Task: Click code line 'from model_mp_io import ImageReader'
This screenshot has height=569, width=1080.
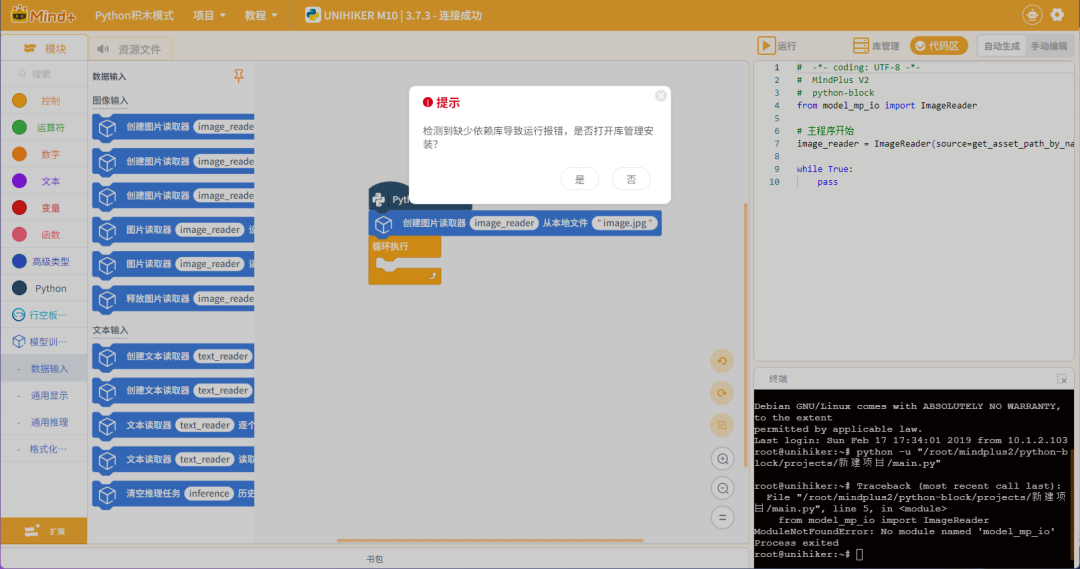Action: point(886,105)
